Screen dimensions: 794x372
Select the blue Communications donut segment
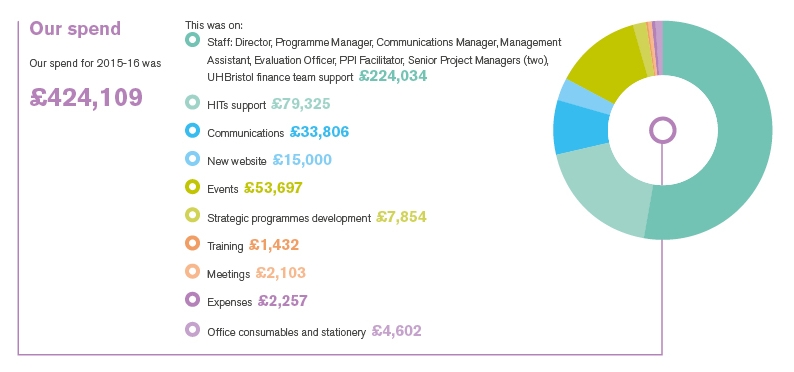coord(580,128)
